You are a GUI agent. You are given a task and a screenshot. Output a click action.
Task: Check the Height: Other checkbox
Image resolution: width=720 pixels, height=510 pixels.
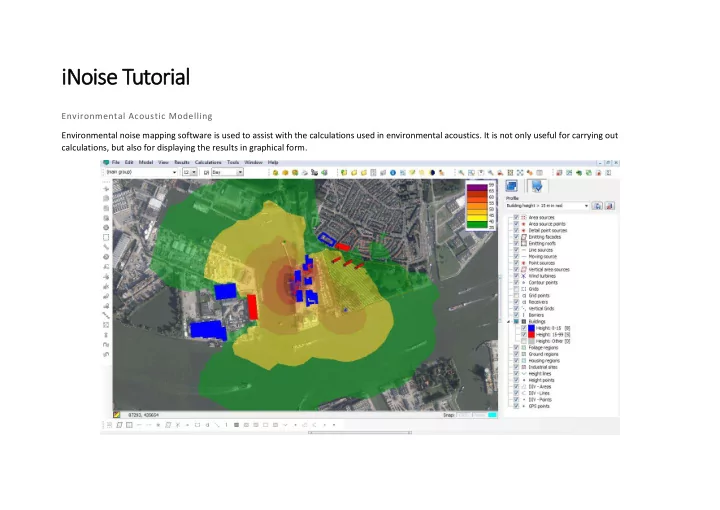coord(523,341)
